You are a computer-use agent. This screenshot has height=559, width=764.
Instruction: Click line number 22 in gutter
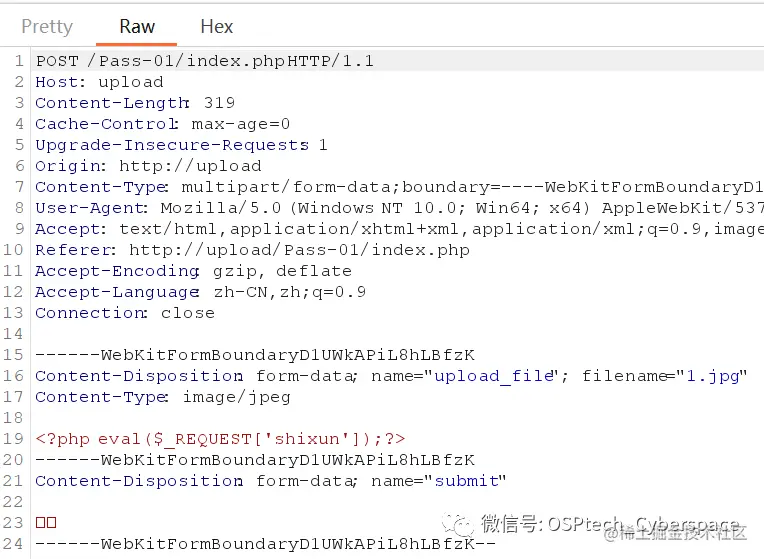(13, 501)
